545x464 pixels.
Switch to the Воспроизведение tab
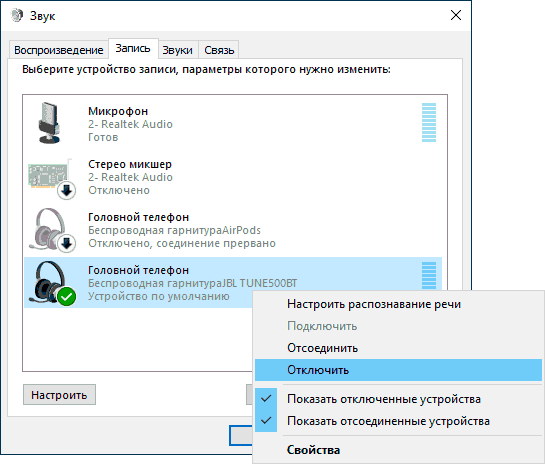59,50
